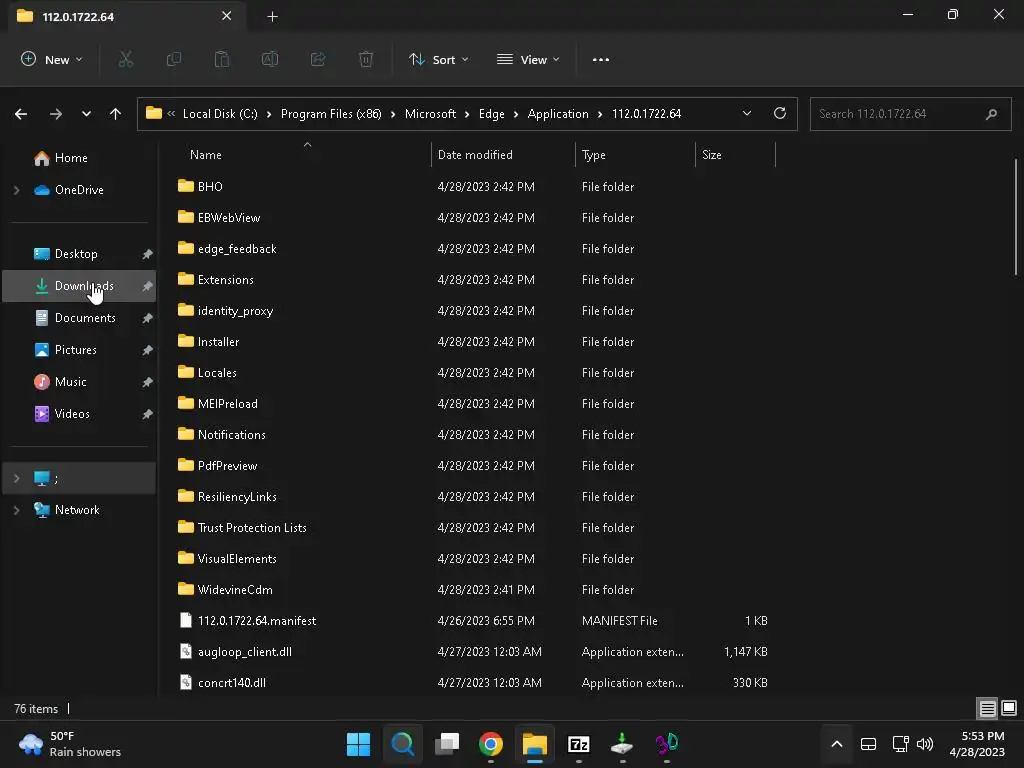Go forward with the right arrow

click(x=56, y=114)
